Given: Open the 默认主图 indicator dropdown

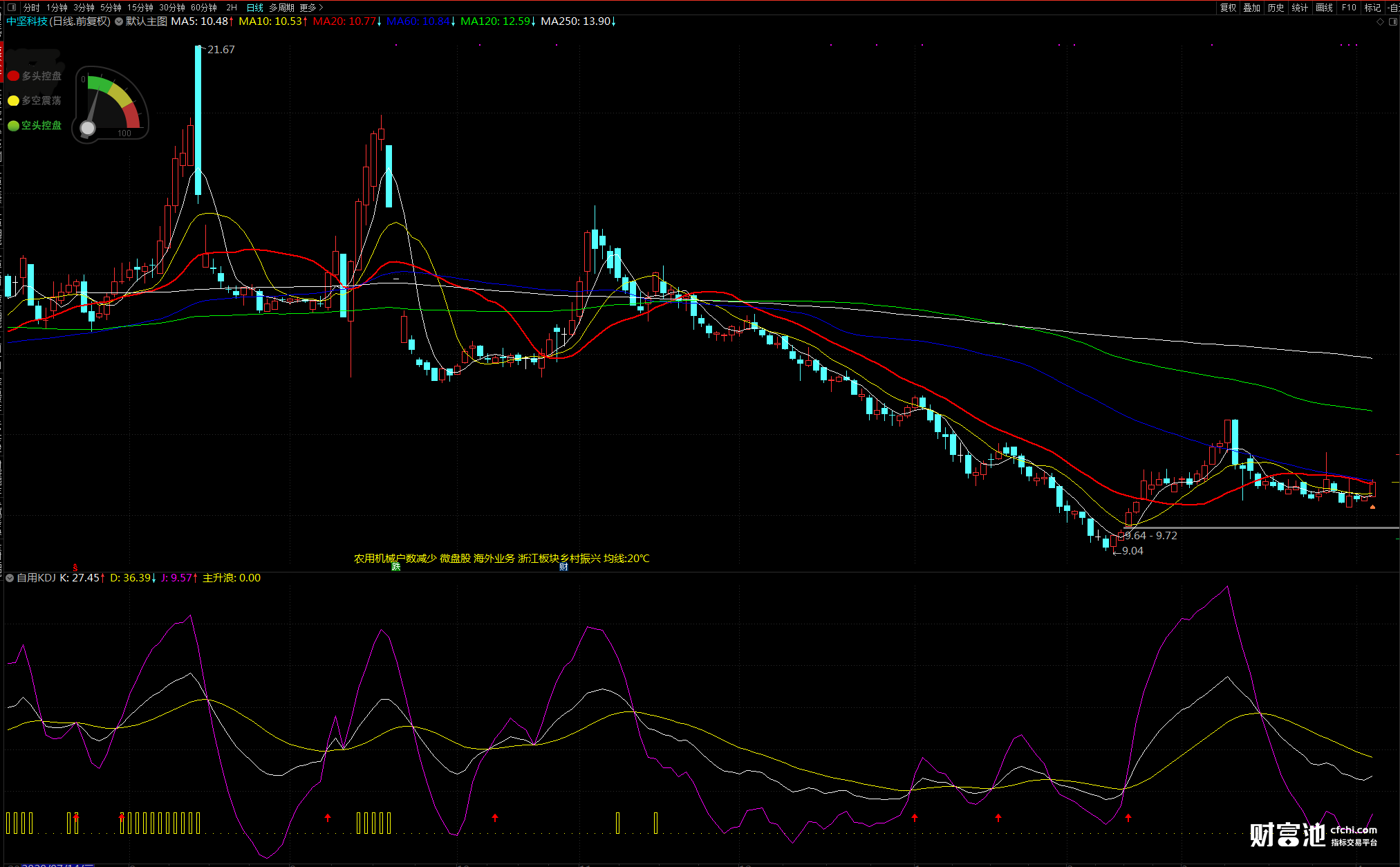Looking at the screenshot, I should pos(119,21).
